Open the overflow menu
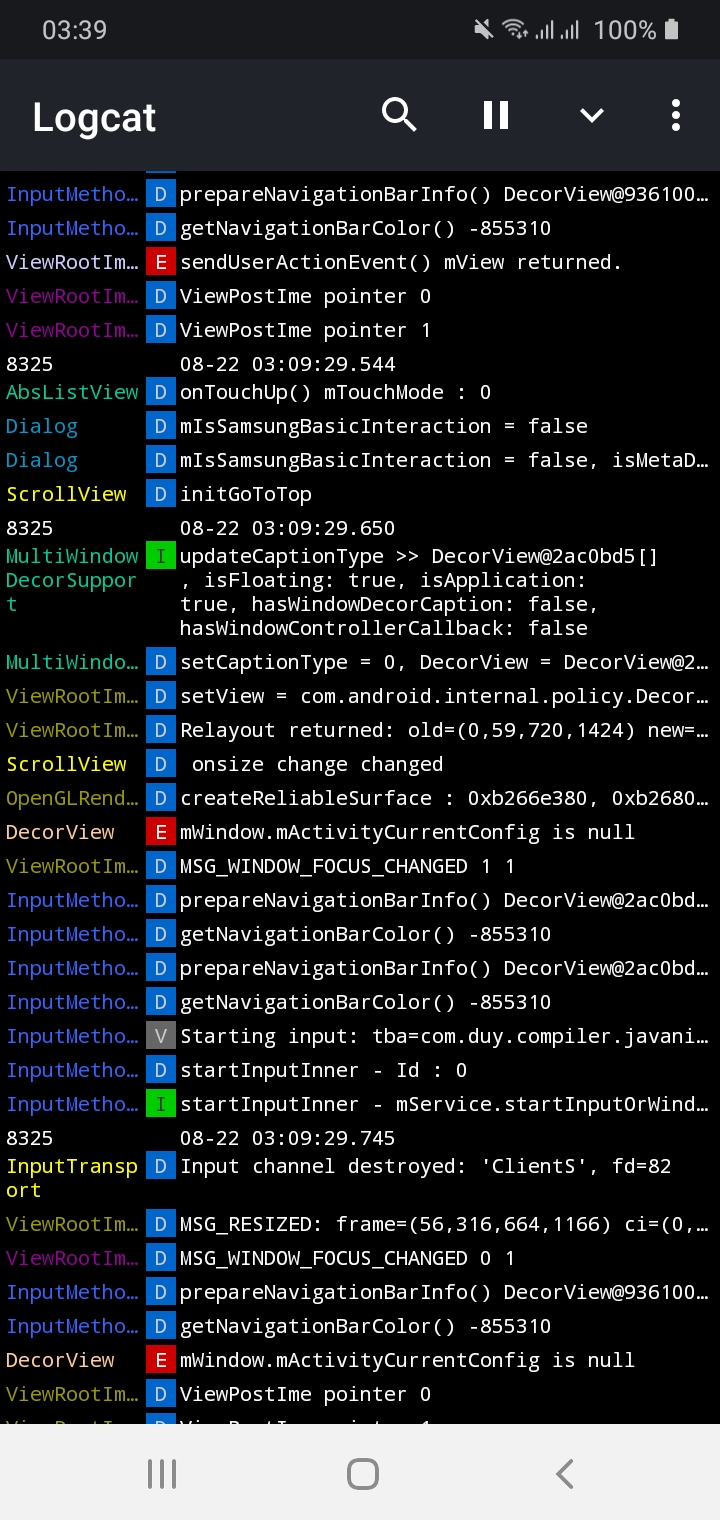720x1520 pixels. pos(675,115)
